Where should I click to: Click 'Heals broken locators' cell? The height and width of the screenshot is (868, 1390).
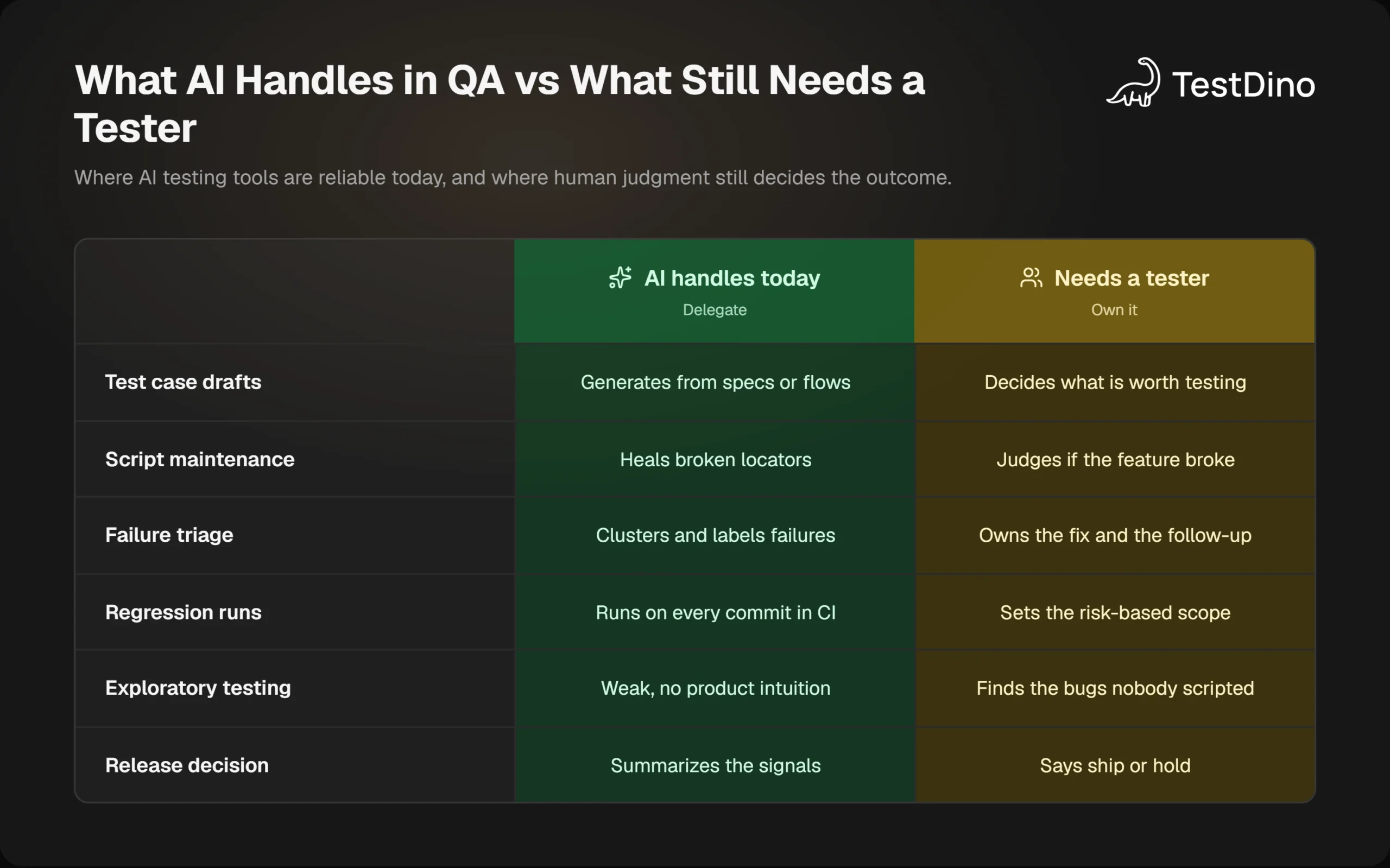(x=716, y=459)
